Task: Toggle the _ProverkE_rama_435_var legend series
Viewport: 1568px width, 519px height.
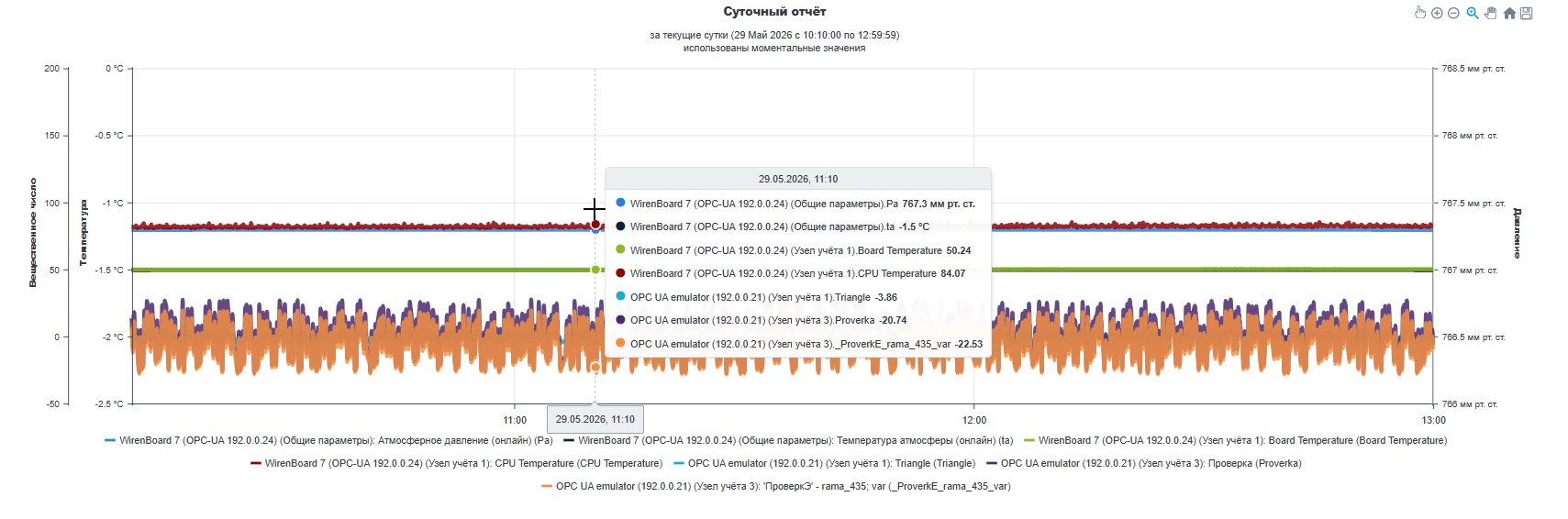Action: pyautogui.click(x=775, y=486)
